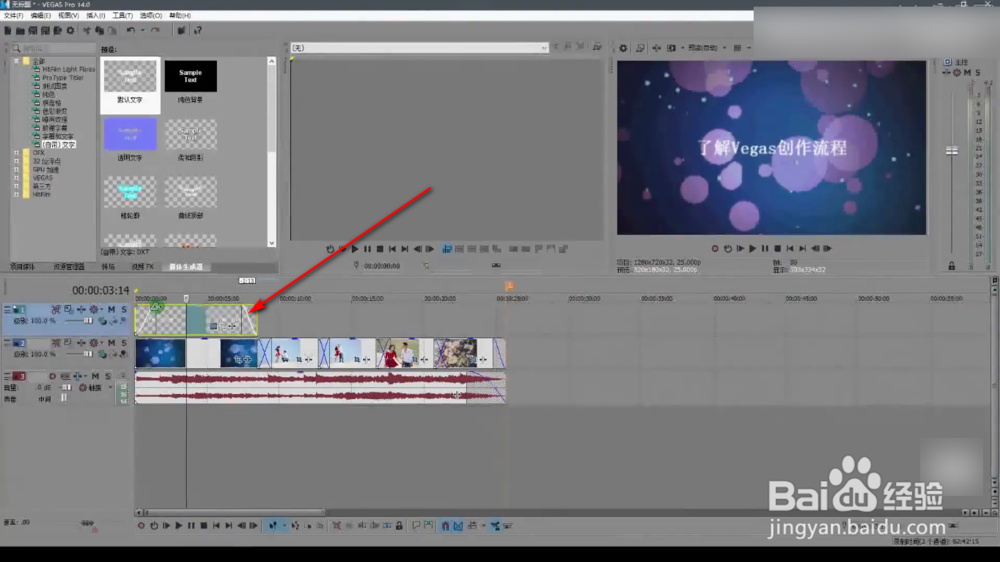This screenshot has height=562, width=1000.
Task: Open the 帮助(H) menu
Action: (x=180, y=15)
